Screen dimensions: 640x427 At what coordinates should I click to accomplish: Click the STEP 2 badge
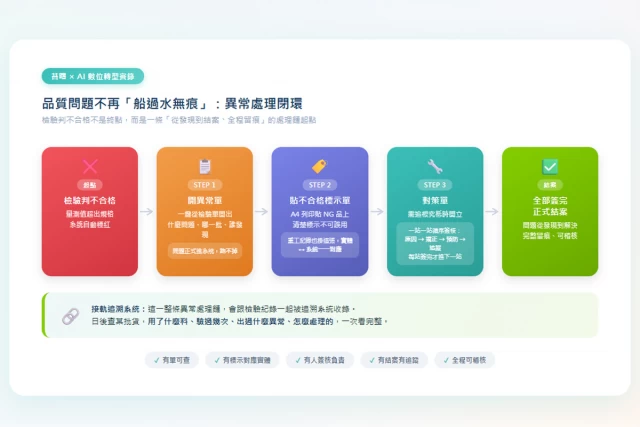click(x=320, y=185)
